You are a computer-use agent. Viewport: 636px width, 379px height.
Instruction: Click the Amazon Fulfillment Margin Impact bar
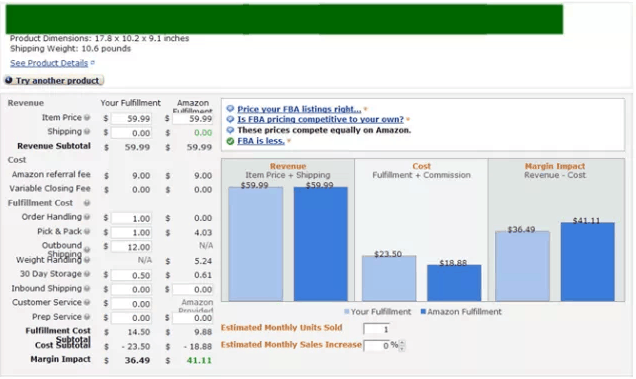pos(588,262)
